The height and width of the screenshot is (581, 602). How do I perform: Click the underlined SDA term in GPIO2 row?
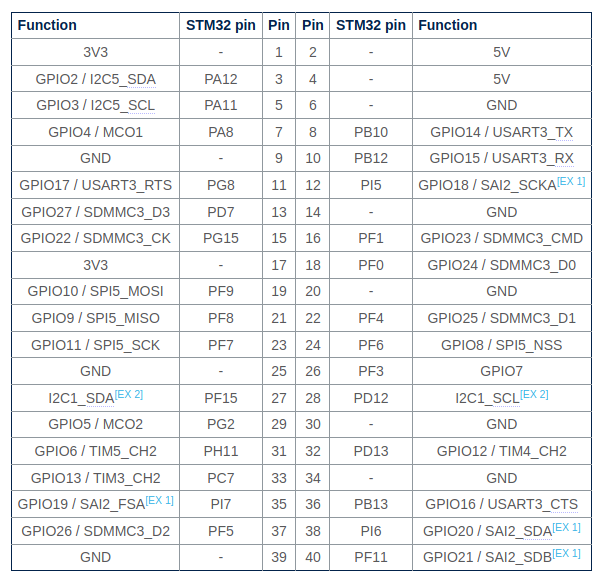click(141, 79)
